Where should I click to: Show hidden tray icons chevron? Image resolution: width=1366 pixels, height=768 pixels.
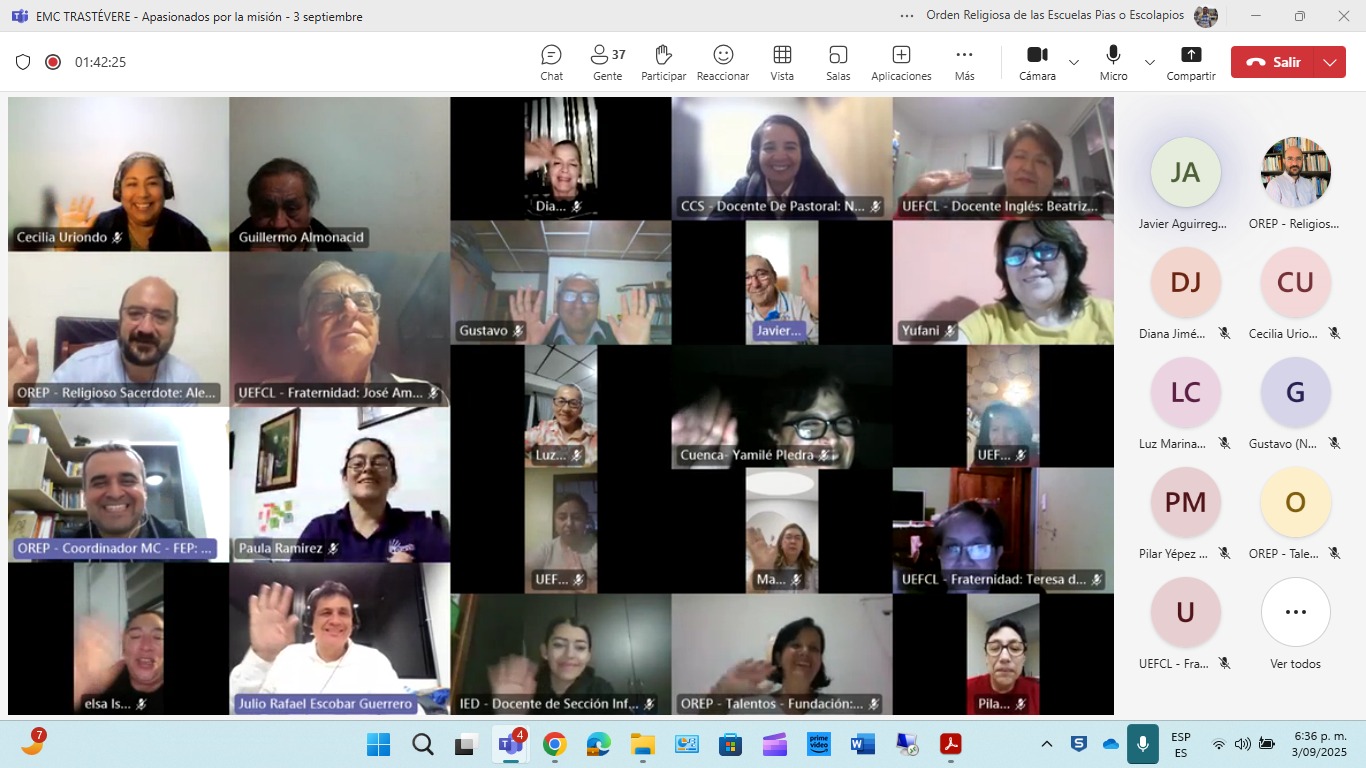tap(1047, 744)
